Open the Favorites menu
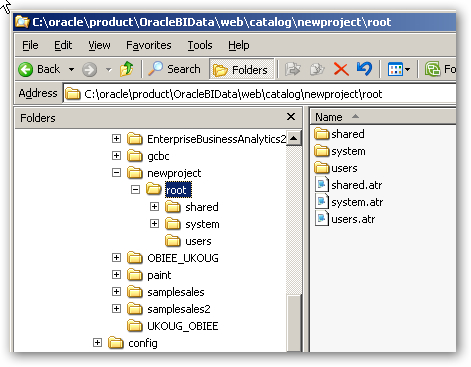The height and width of the screenshot is (367, 471). pyautogui.click(x=149, y=45)
